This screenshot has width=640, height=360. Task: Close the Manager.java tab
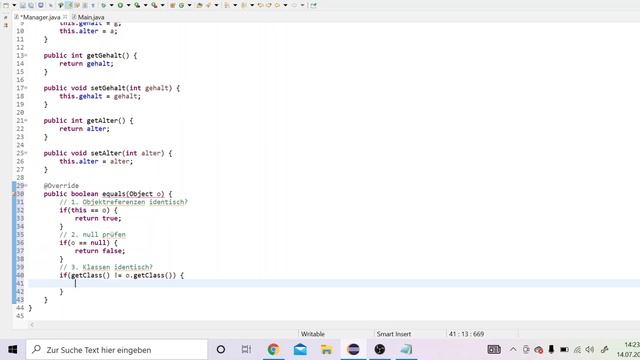pyautogui.click(x=65, y=17)
